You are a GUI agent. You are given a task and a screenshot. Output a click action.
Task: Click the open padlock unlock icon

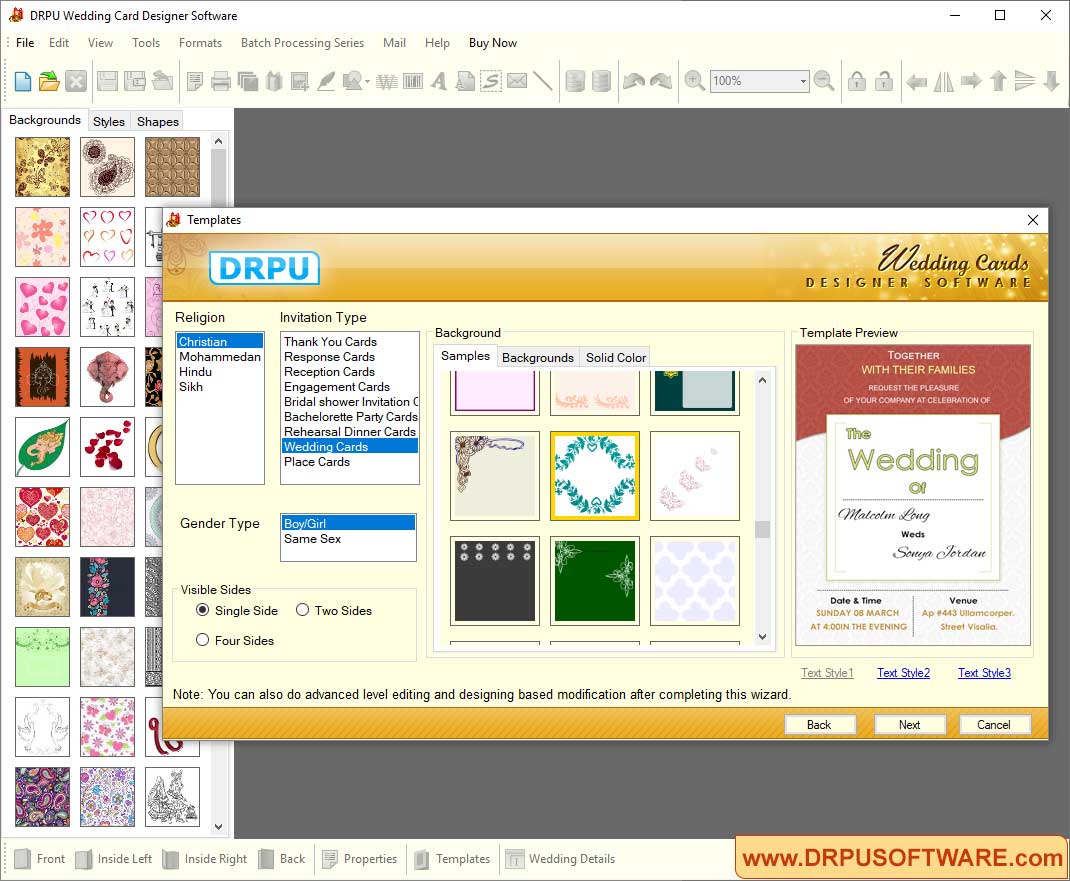coord(884,81)
